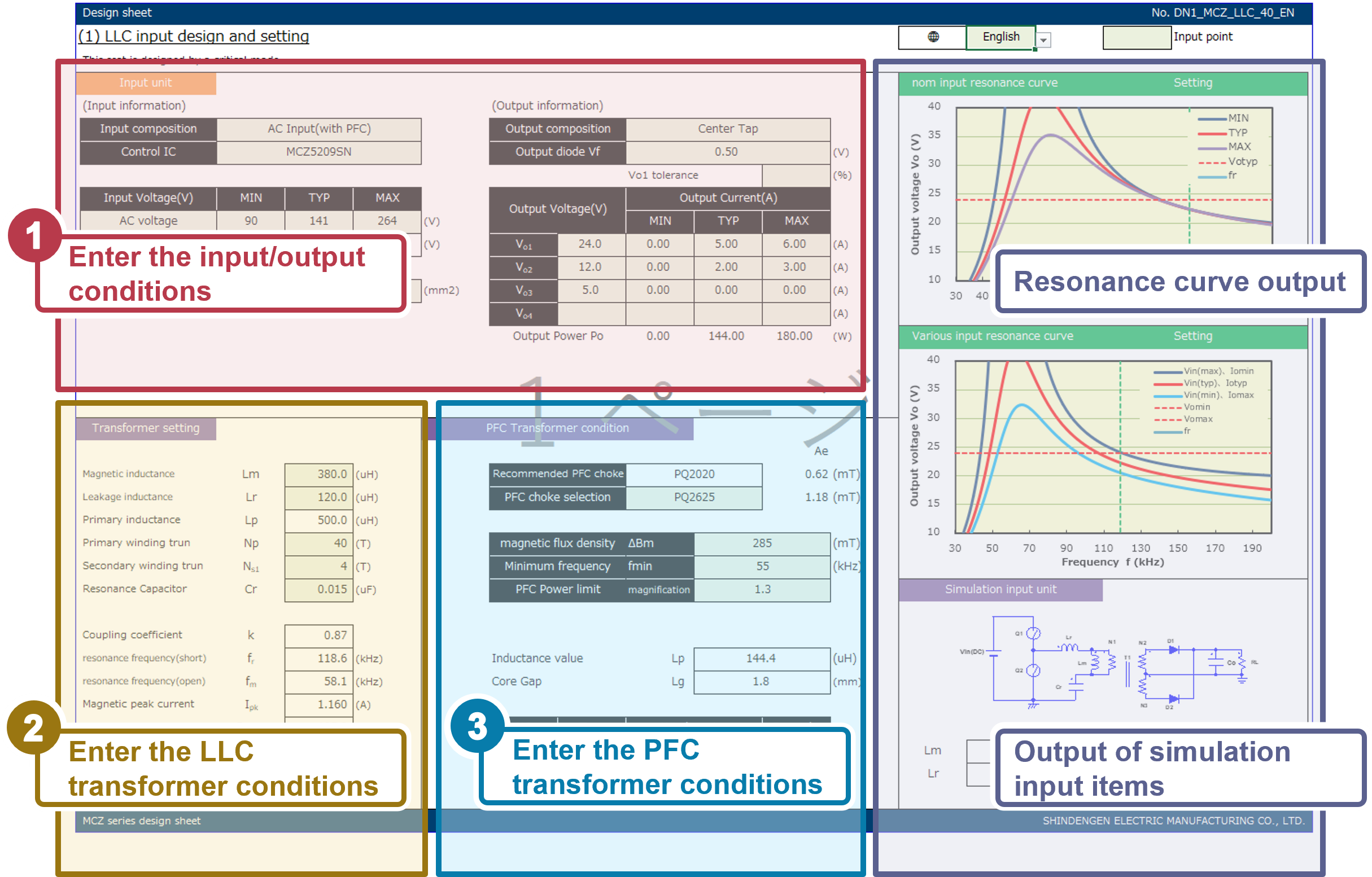Open the English language dropdown arrow
This screenshot has height=877, width=1372.
click(x=1043, y=40)
